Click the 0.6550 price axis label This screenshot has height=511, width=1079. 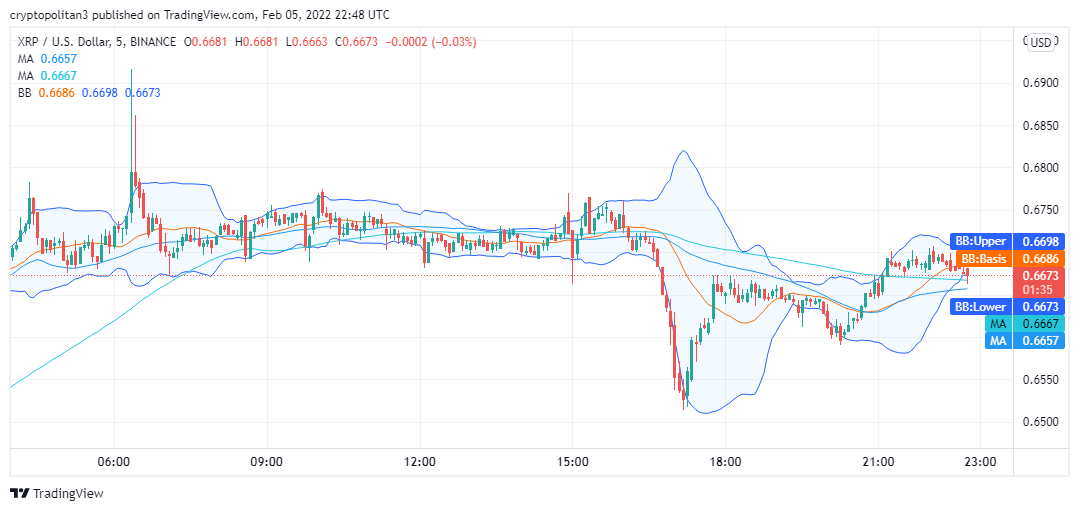[1039, 380]
